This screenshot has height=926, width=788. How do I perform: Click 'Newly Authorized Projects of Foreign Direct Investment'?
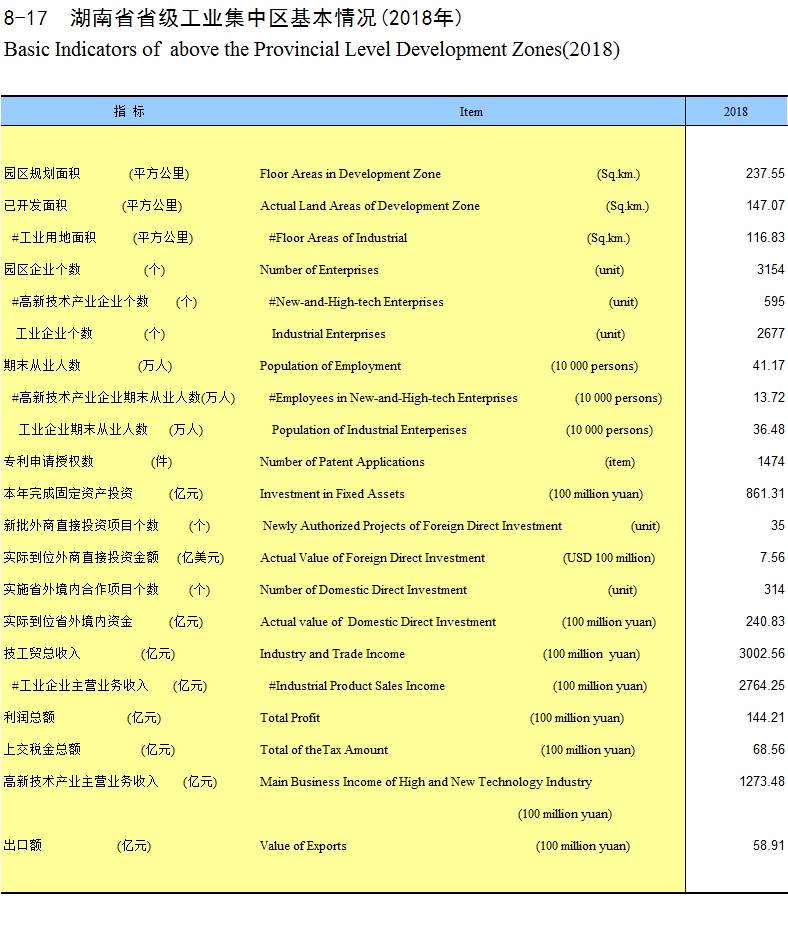pos(412,526)
